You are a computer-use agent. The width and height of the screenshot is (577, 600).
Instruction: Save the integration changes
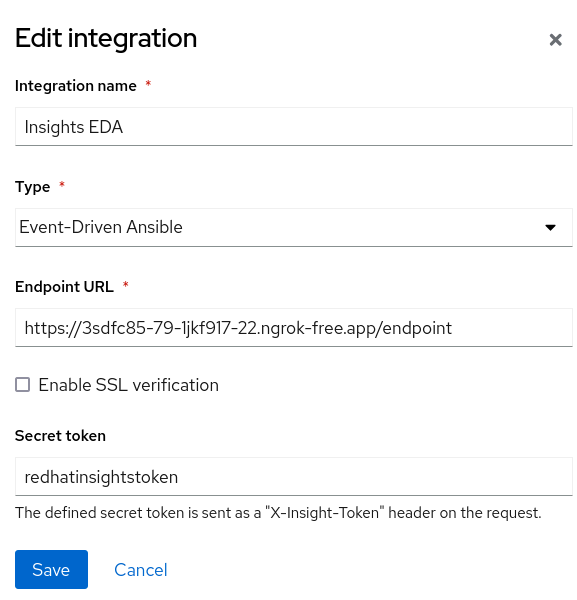click(x=51, y=569)
